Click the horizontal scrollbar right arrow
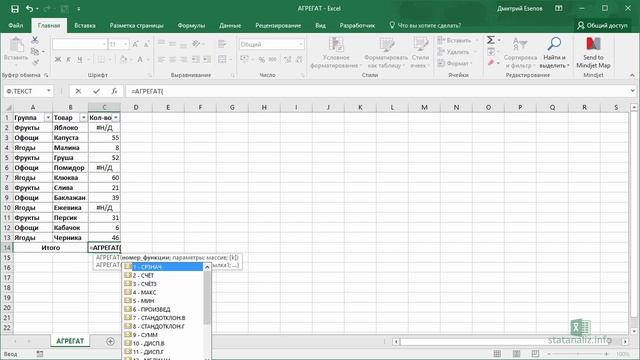Viewport: 640px width, 360px height. (x=625, y=341)
